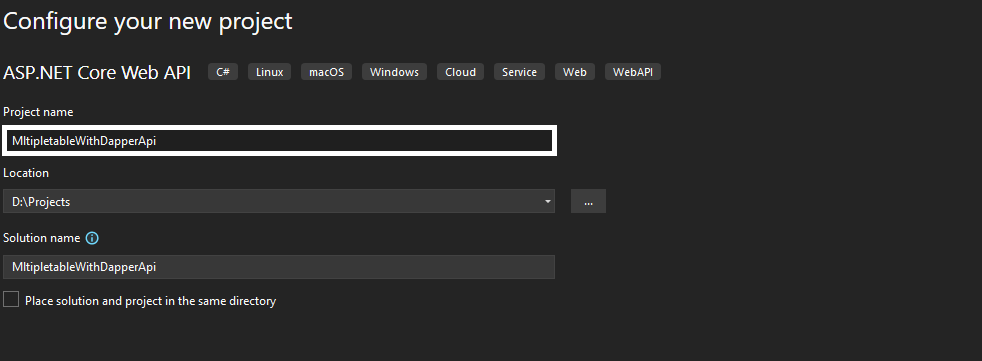Select the Linux platform tag
982x361 pixels.
(269, 72)
